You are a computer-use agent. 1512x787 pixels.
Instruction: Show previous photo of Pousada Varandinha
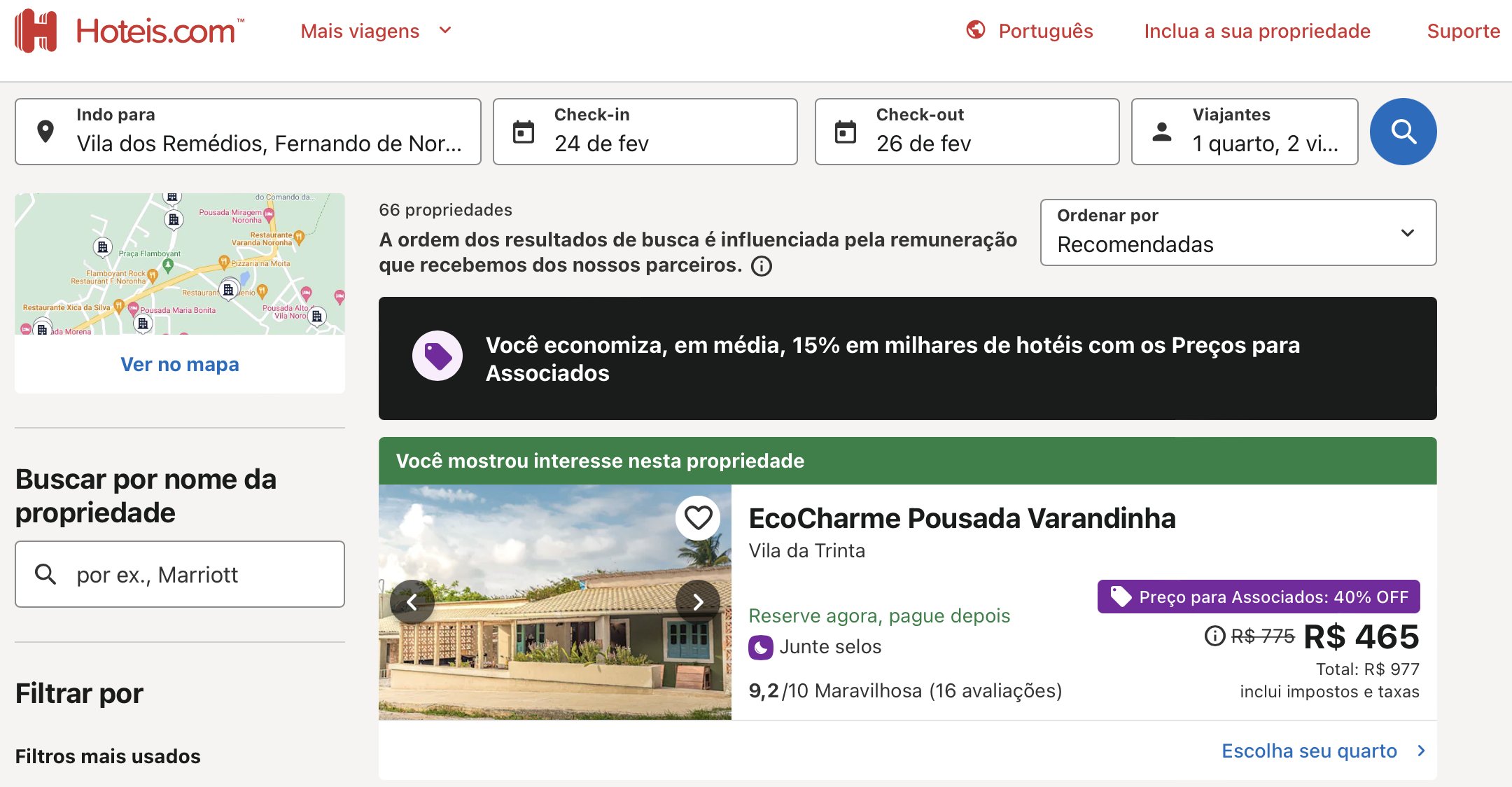pos(412,601)
